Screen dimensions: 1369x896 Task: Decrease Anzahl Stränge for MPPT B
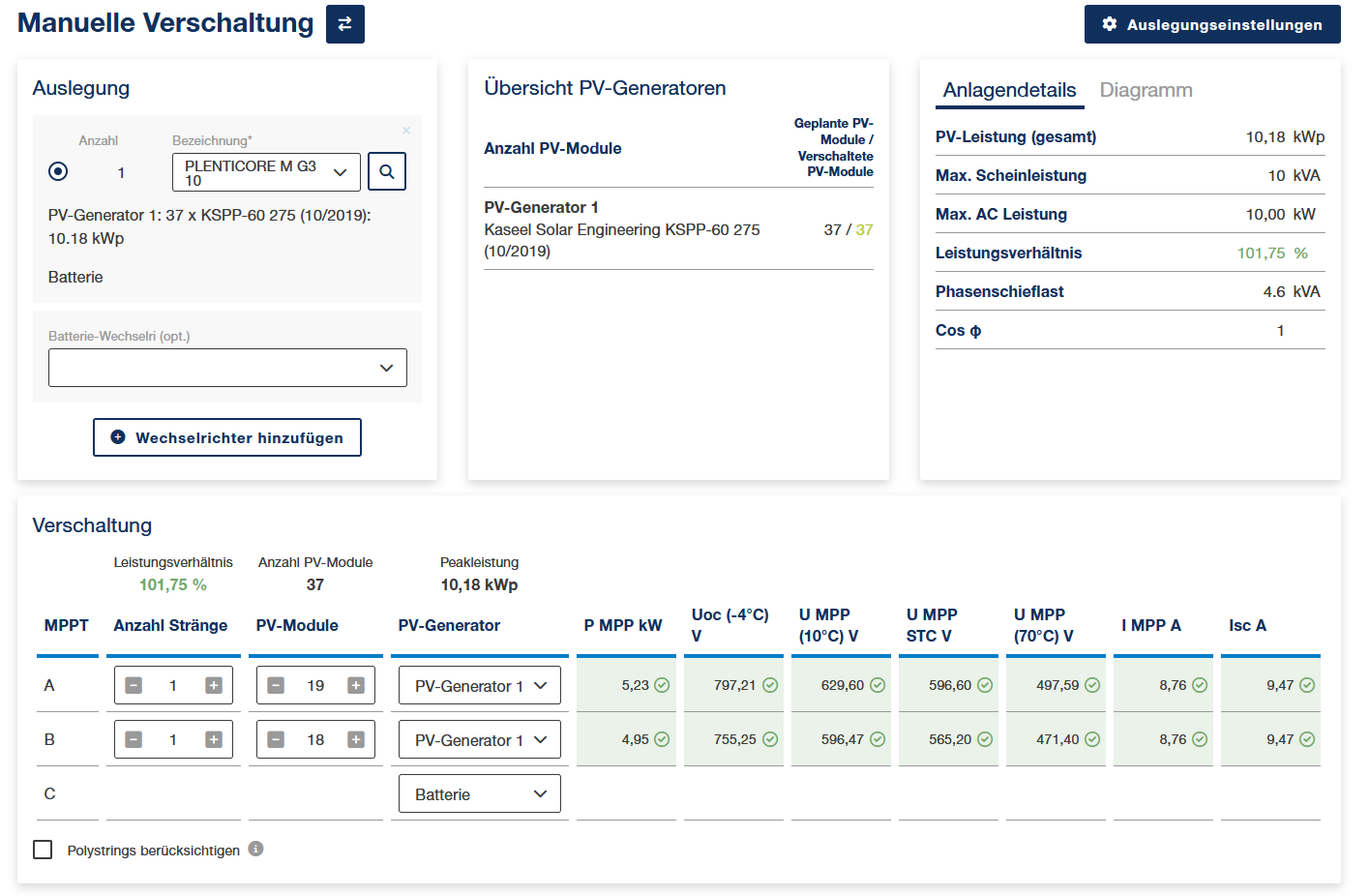coord(134,739)
